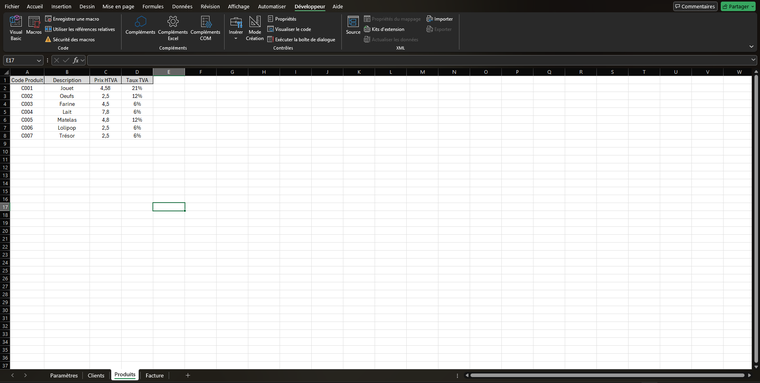Viewport: 760px width, 383px height.
Task: Expand the function button dropdown arrow
Action: pyautogui.click(x=83, y=61)
